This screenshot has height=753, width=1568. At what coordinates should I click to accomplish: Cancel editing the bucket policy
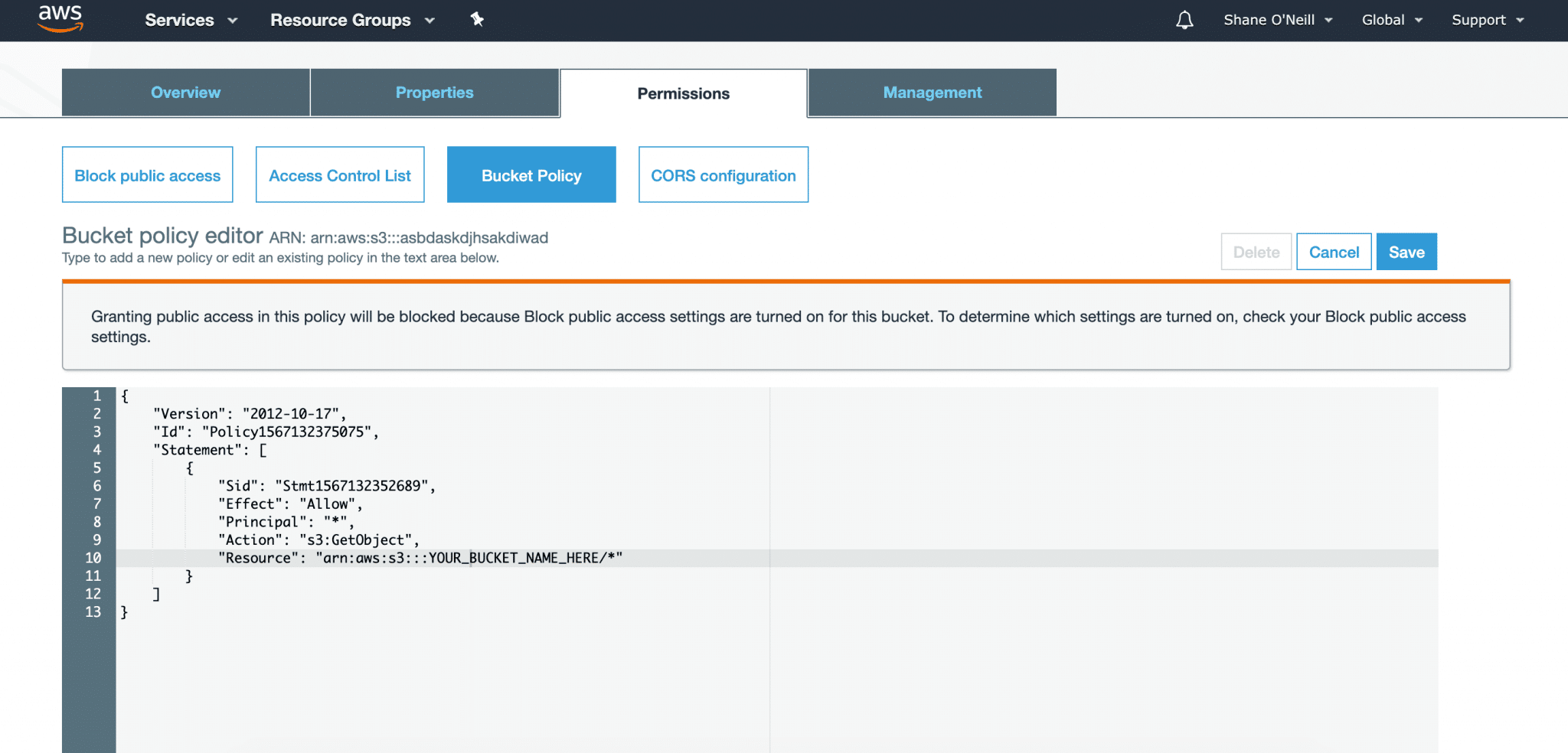1334,251
